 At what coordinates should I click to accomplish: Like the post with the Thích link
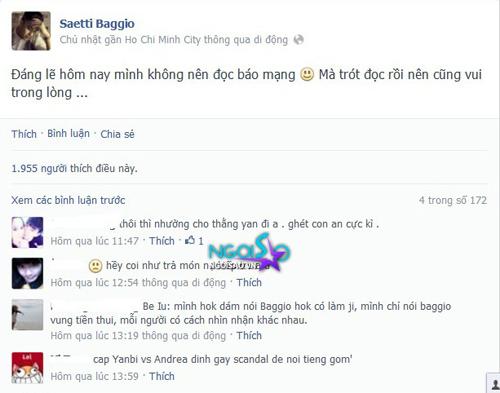(x=24, y=134)
